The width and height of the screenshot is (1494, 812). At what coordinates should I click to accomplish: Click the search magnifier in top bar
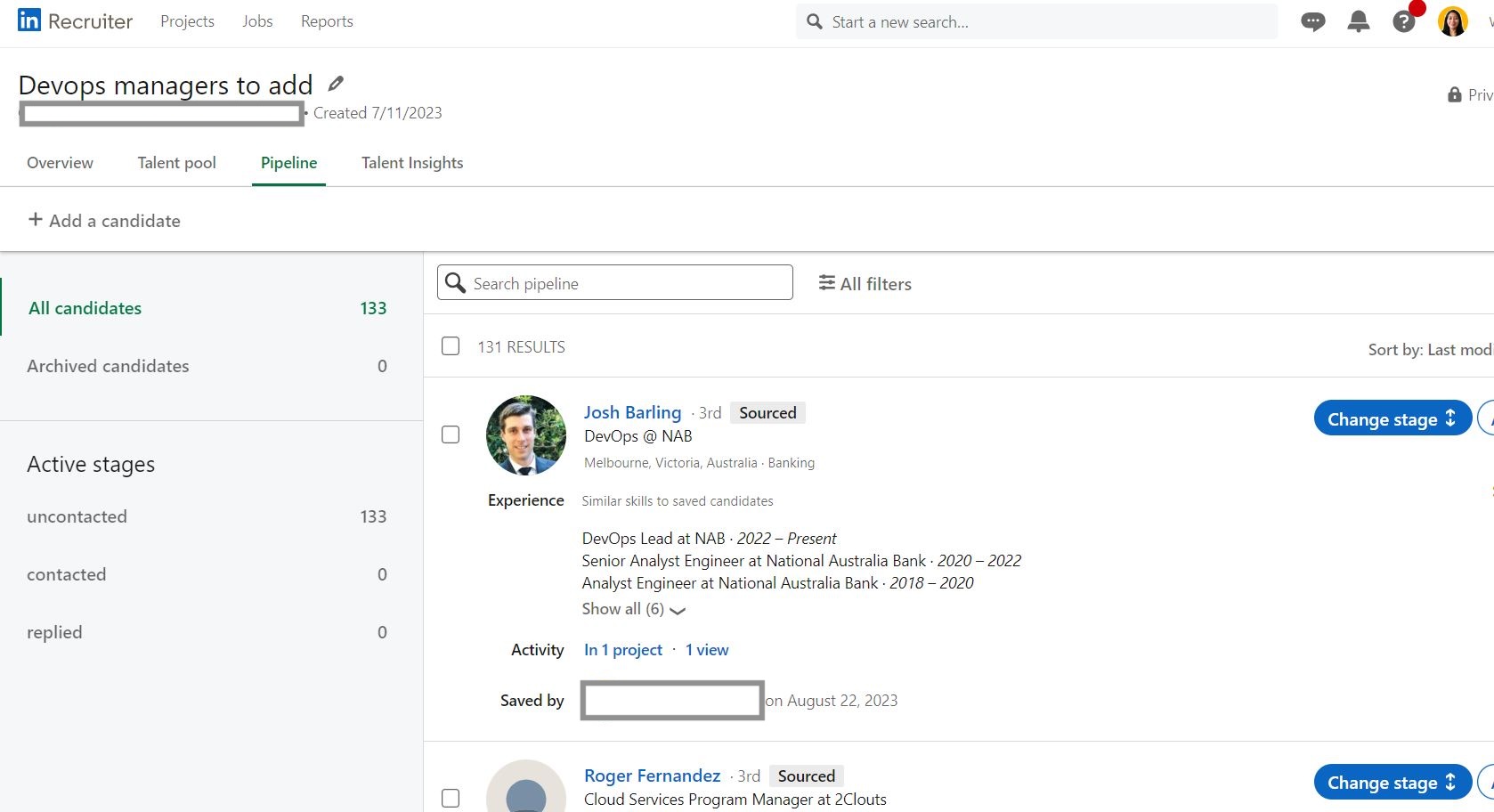814,21
